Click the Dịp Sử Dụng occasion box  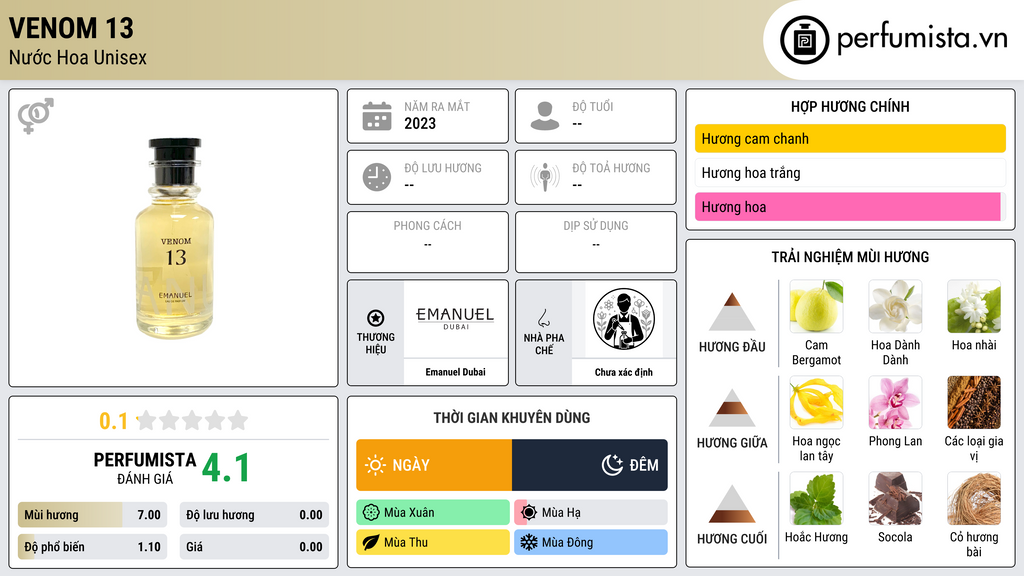coord(596,242)
